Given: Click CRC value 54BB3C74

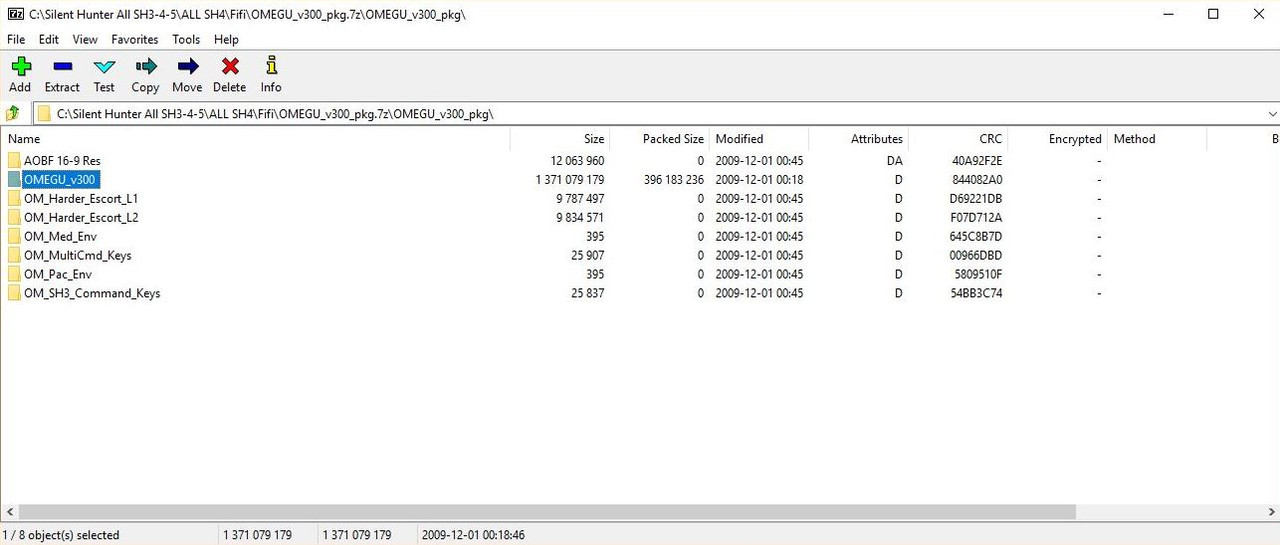Looking at the screenshot, I should coord(977,294).
